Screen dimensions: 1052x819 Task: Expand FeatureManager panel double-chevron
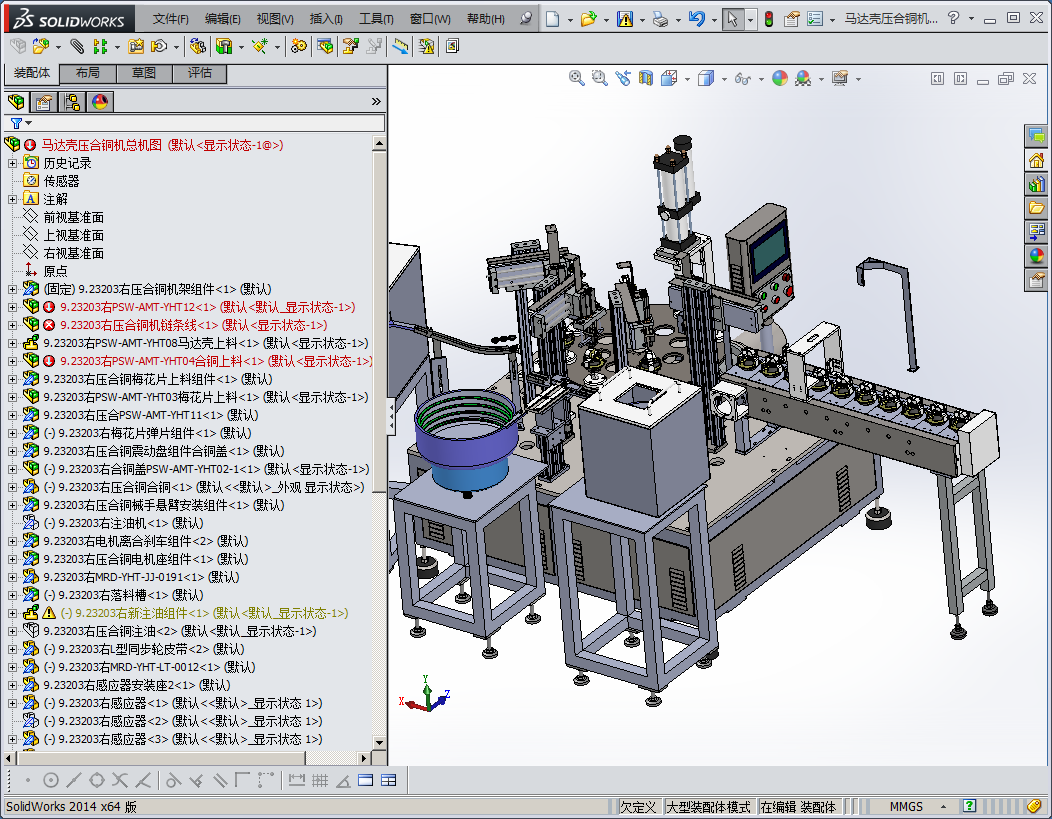point(376,101)
